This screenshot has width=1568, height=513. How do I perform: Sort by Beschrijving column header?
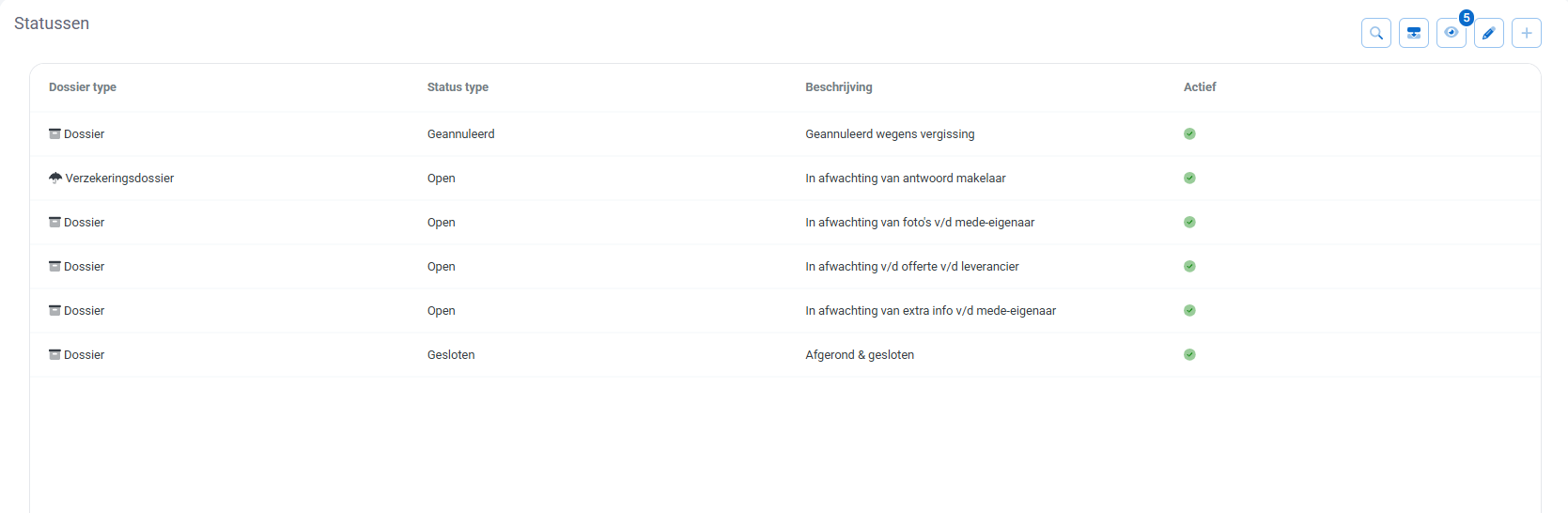(x=839, y=86)
